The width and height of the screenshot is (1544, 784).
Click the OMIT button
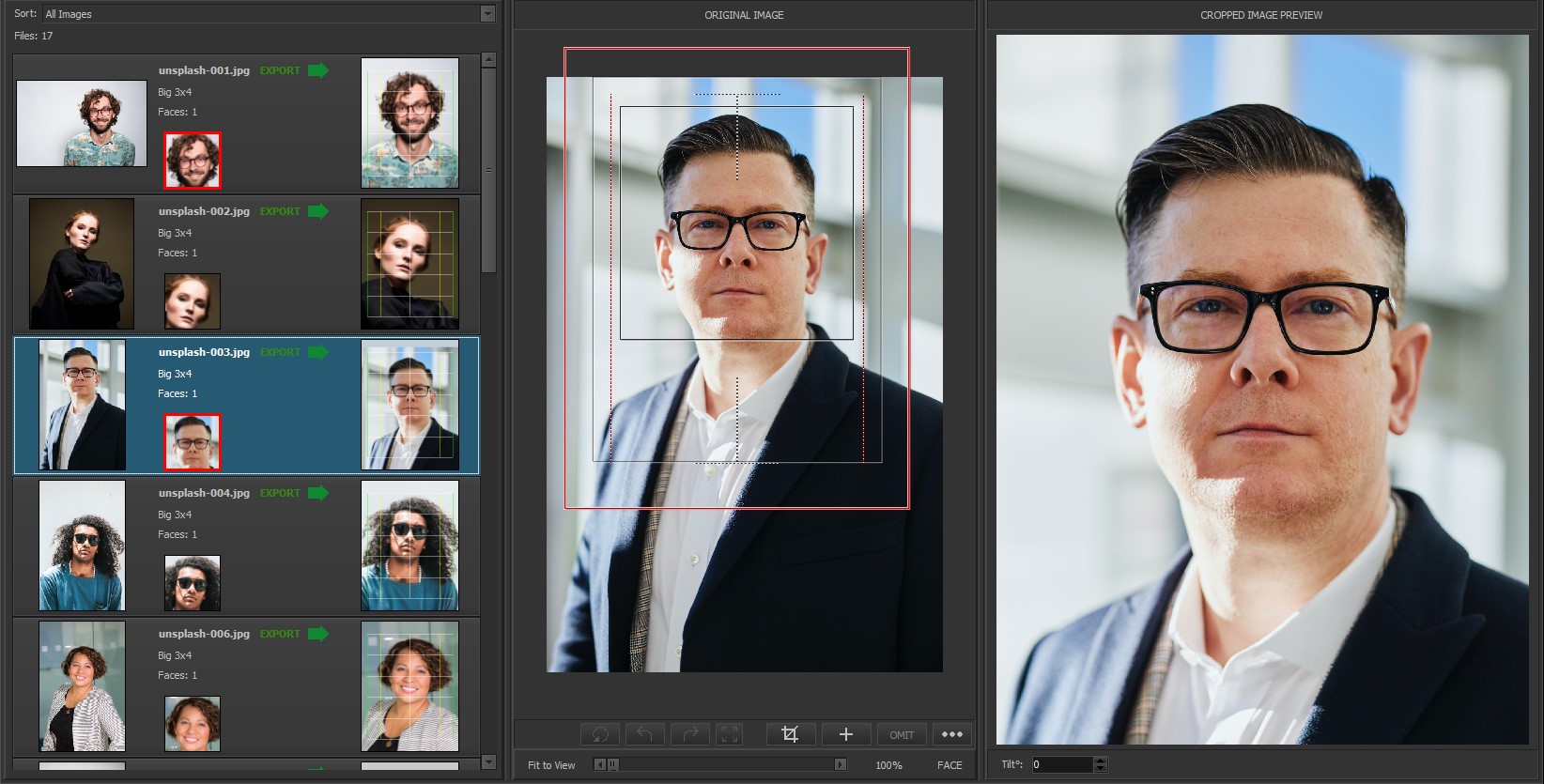[x=902, y=735]
